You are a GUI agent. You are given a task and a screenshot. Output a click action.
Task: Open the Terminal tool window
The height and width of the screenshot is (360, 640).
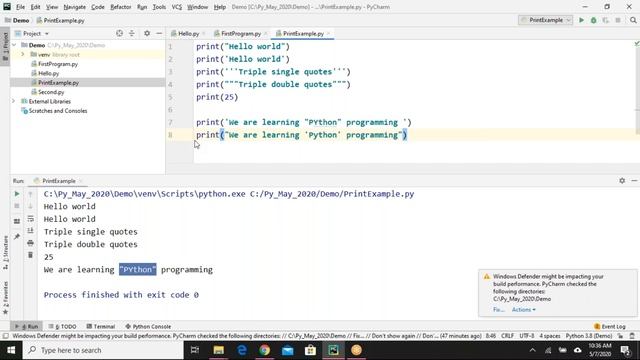[x=100, y=327]
